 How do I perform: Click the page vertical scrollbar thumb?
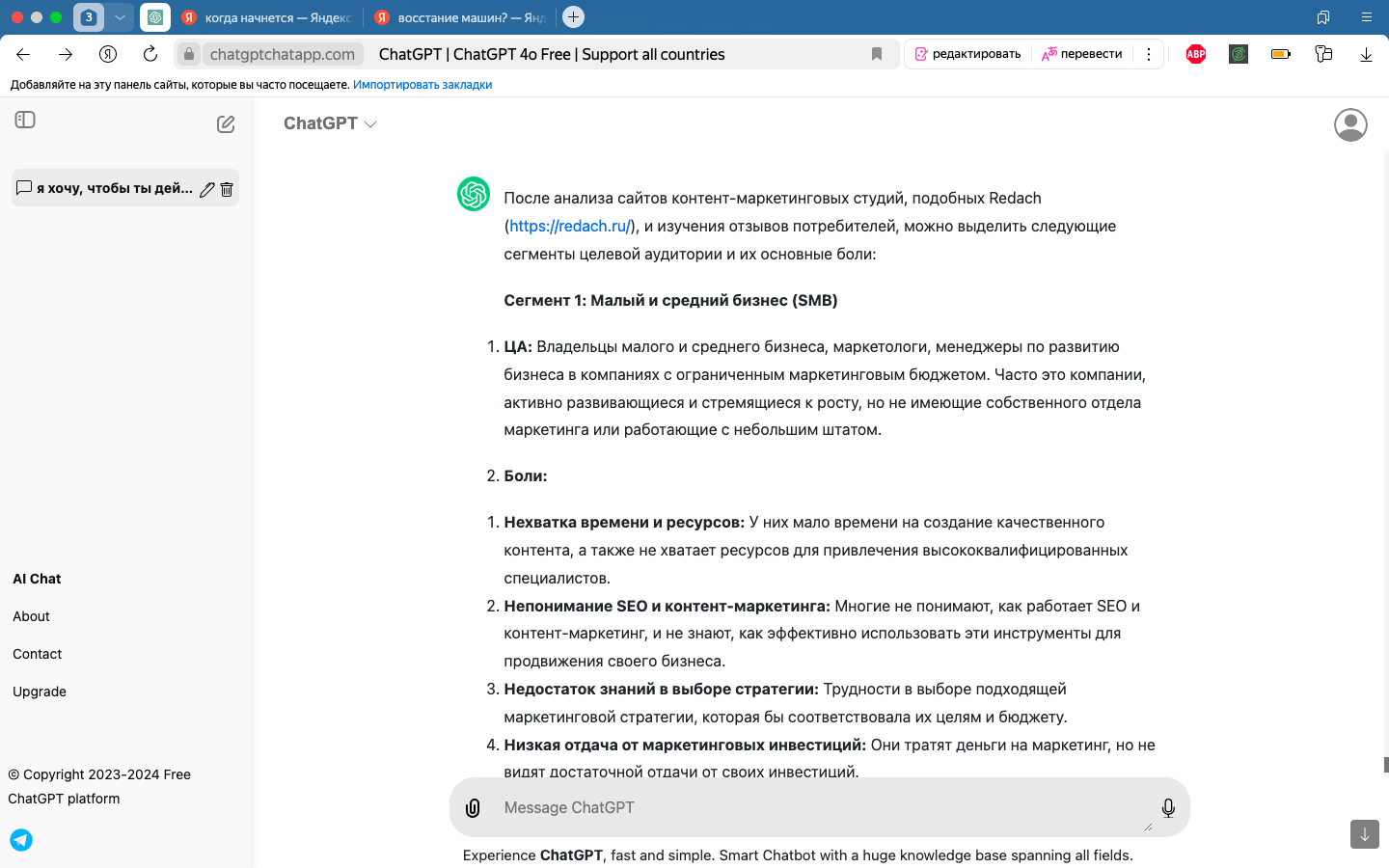(x=1386, y=765)
